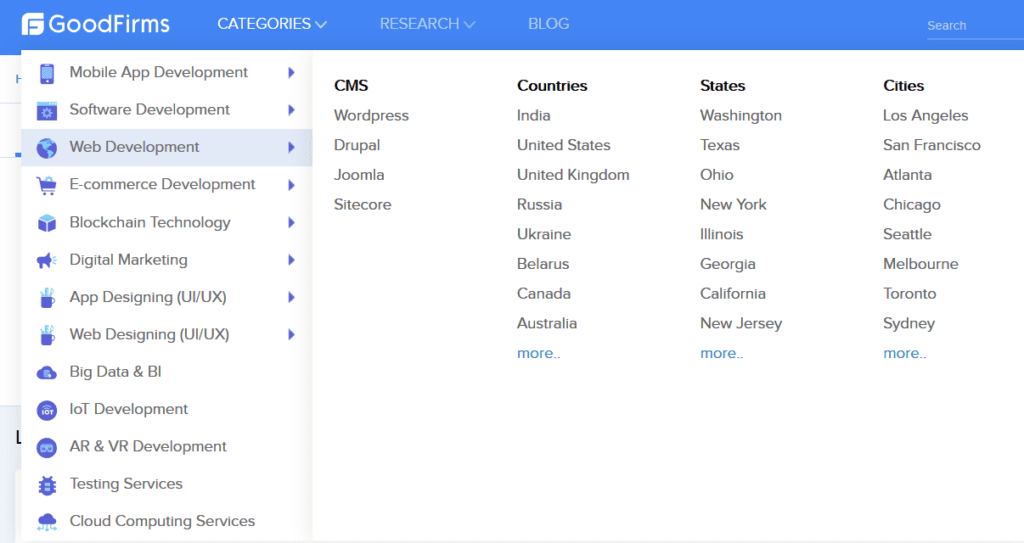Click the IoT Development icon
Image resolution: width=1024 pixels, height=543 pixels.
[x=46, y=410]
